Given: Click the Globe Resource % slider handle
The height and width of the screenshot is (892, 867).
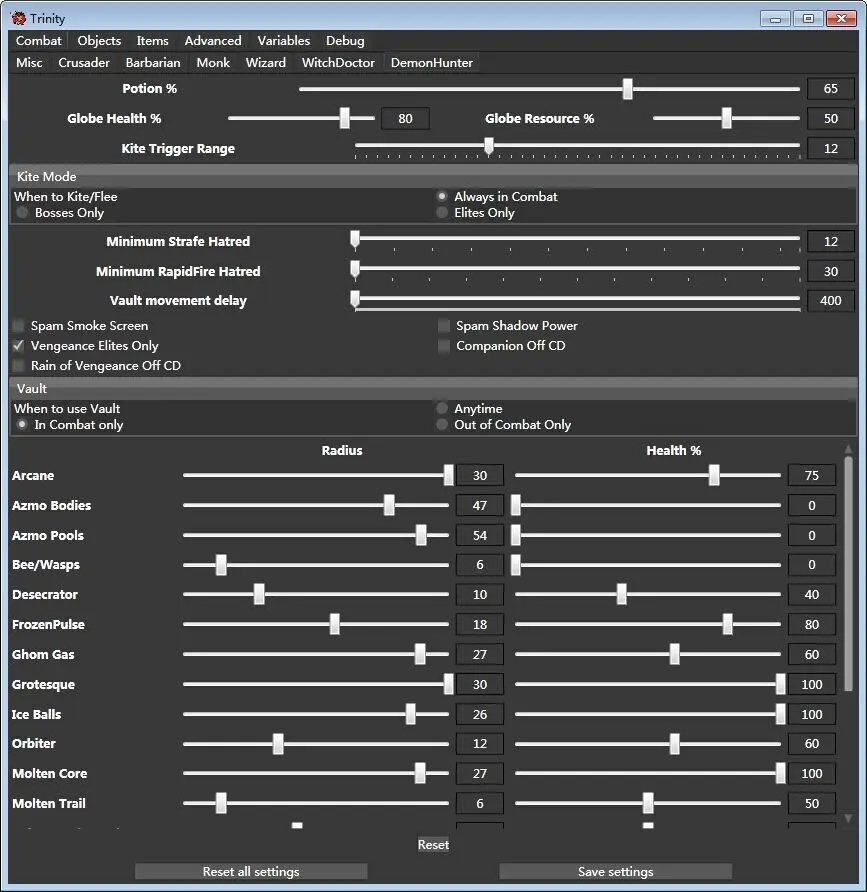Looking at the screenshot, I should pyautogui.click(x=726, y=118).
